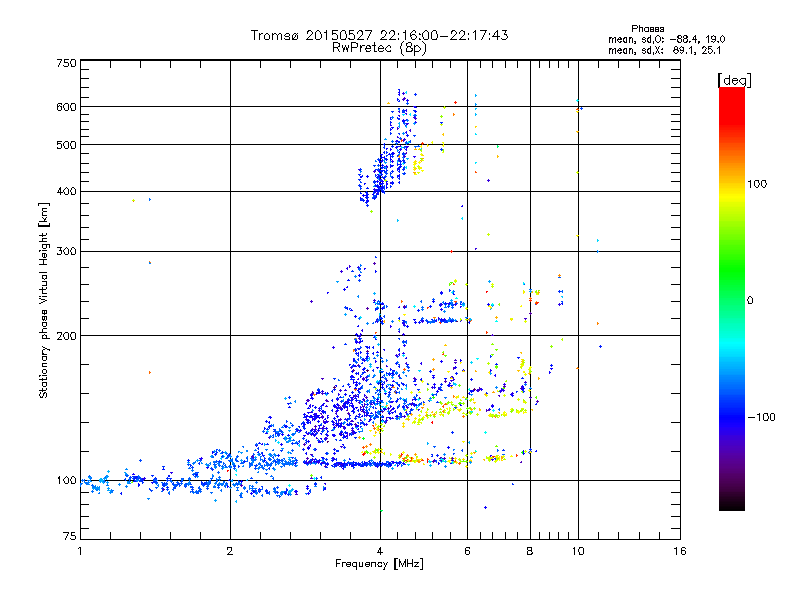Viewport: 800px width, 600px height.
Task: Click the 'Stationary phase Virtual Height [km]' axis label
Action: [x=43, y=301]
